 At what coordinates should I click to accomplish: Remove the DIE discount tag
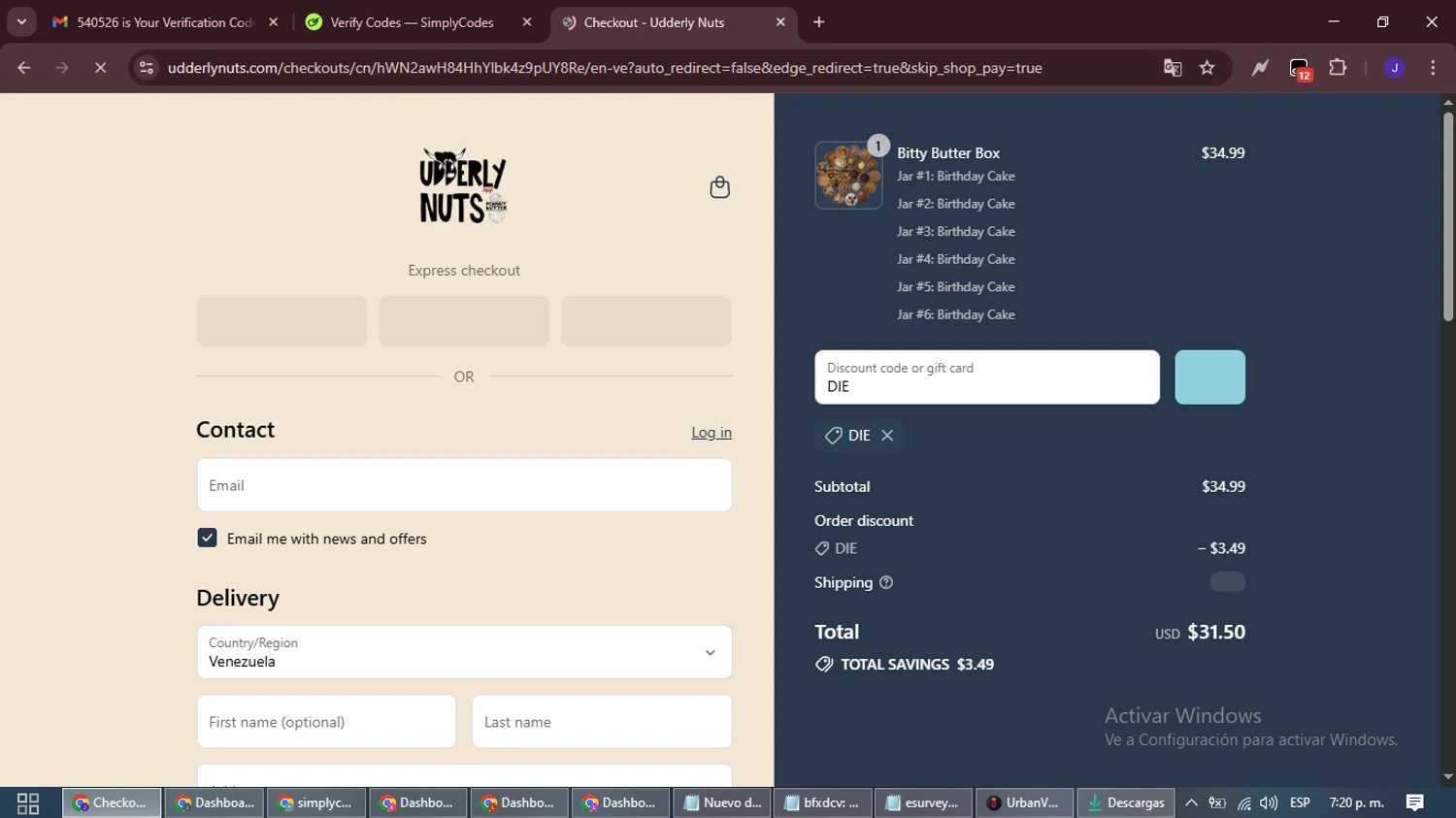point(887,436)
